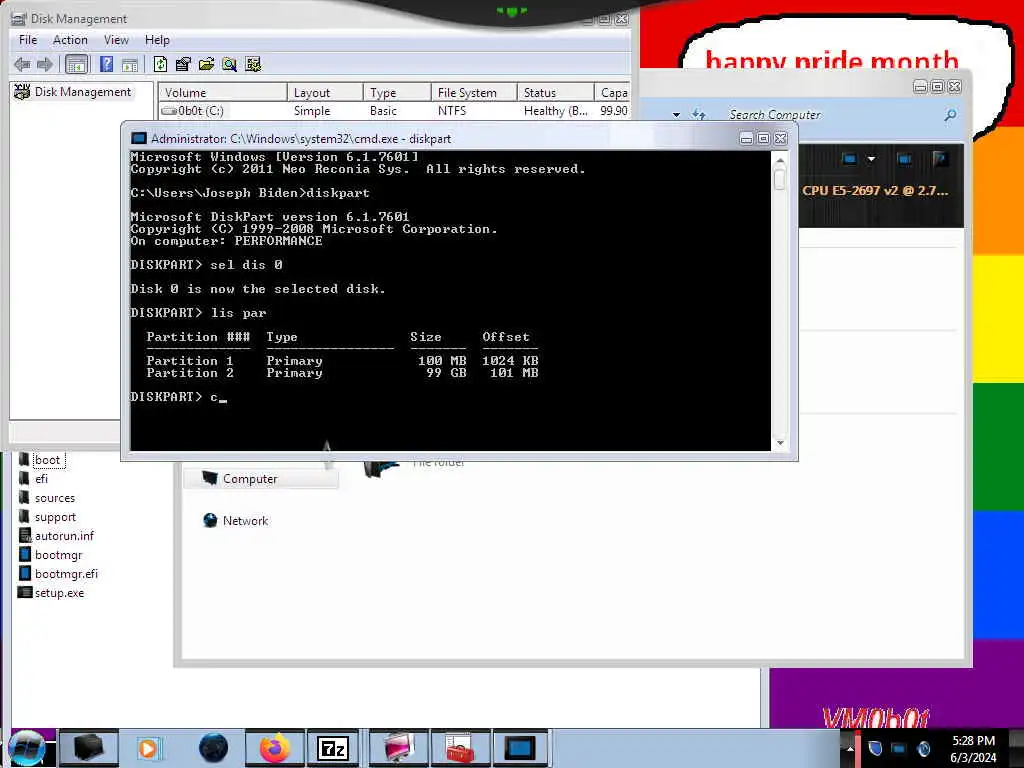This screenshot has height=768, width=1024.
Task: Click the black folder taskbar icon
Action: (88, 748)
